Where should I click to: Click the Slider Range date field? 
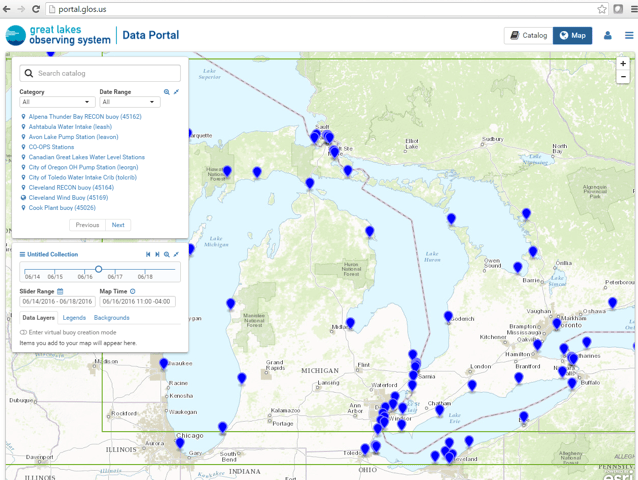pyautogui.click(x=57, y=301)
